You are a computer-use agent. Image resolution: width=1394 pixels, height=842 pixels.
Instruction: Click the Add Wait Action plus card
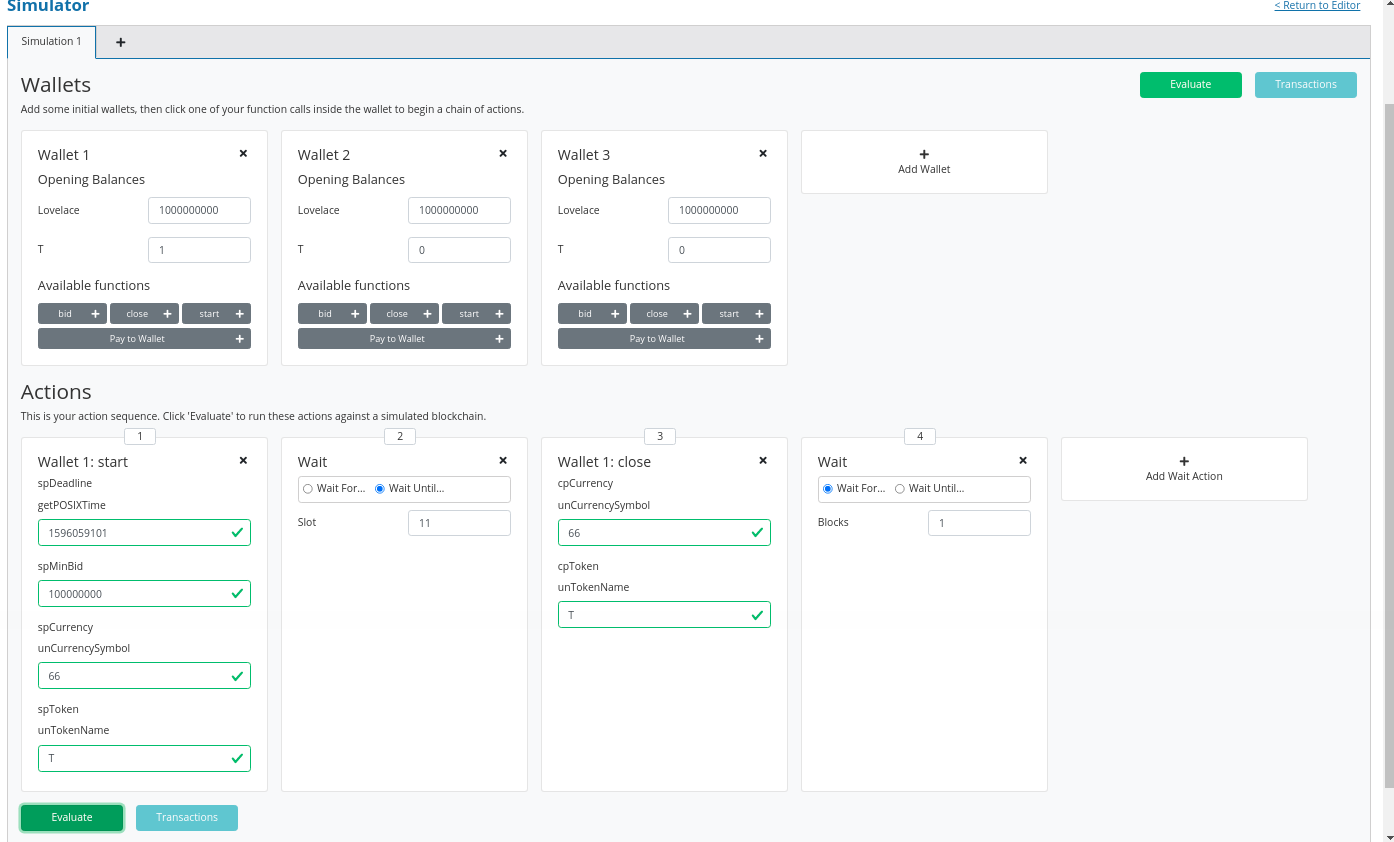tap(1183, 469)
